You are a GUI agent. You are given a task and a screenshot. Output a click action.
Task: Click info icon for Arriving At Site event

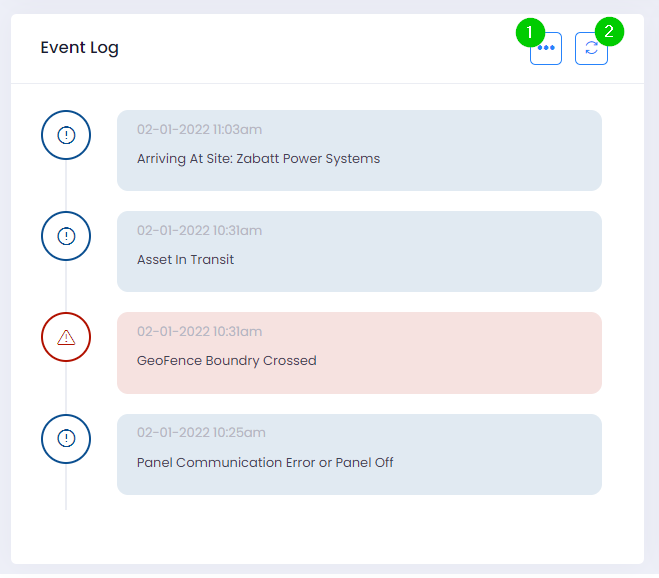pos(66,135)
